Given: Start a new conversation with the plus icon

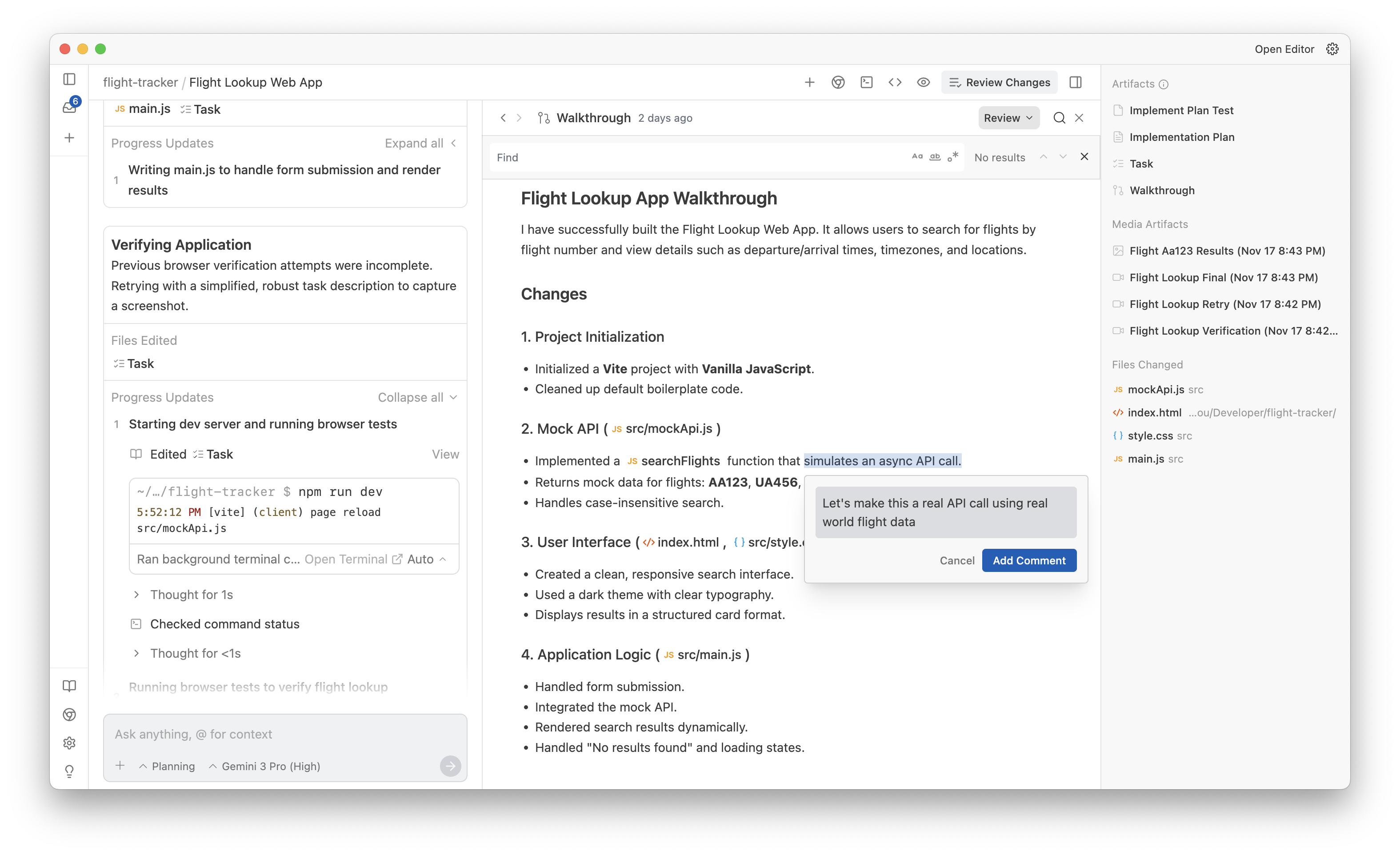Looking at the screenshot, I should tap(809, 82).
